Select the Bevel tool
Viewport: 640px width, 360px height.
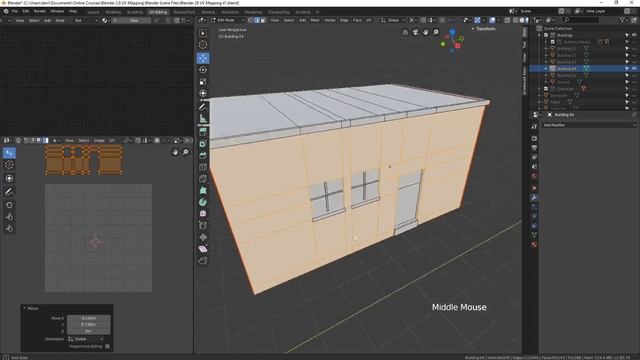point(203,156)
